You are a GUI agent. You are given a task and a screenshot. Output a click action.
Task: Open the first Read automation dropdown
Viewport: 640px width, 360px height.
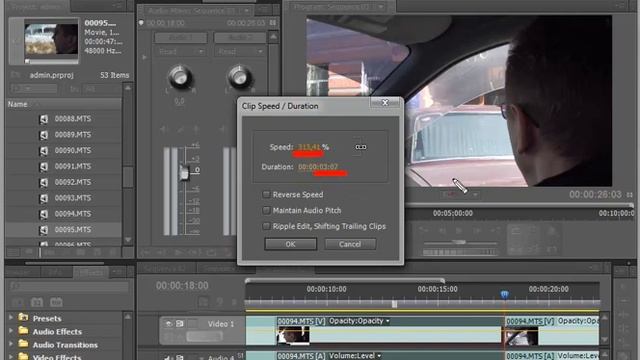click(x=180, y=52)
